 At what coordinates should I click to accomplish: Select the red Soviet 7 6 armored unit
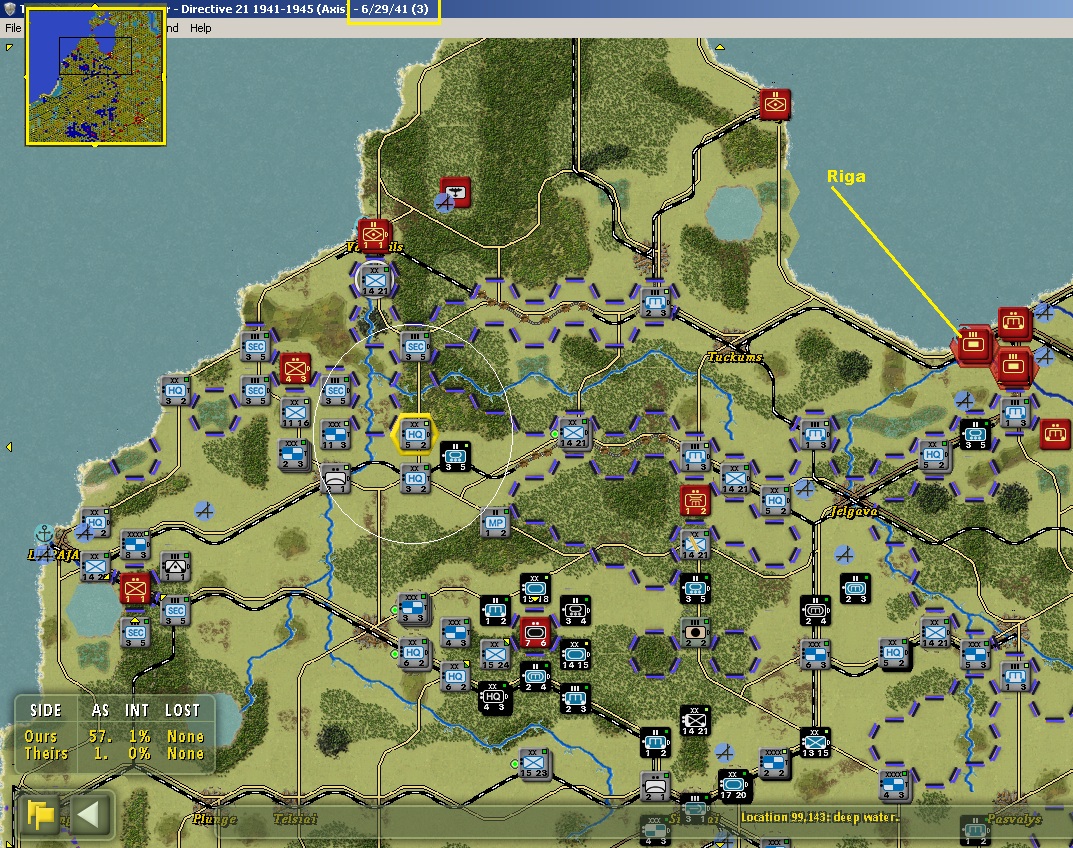pos(535,632)
